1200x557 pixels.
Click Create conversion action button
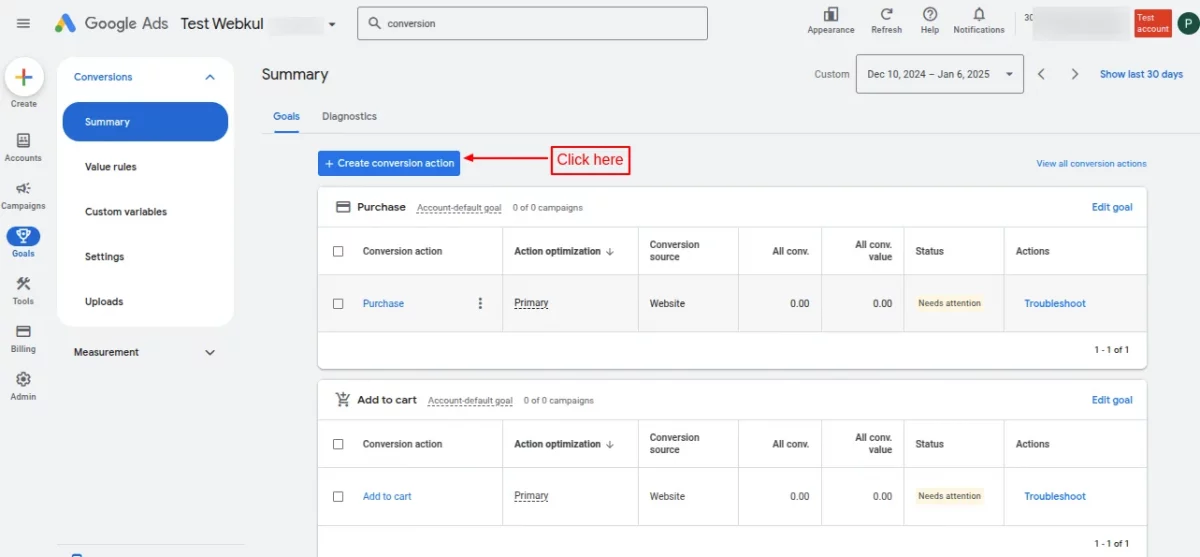tap(389, 163)
